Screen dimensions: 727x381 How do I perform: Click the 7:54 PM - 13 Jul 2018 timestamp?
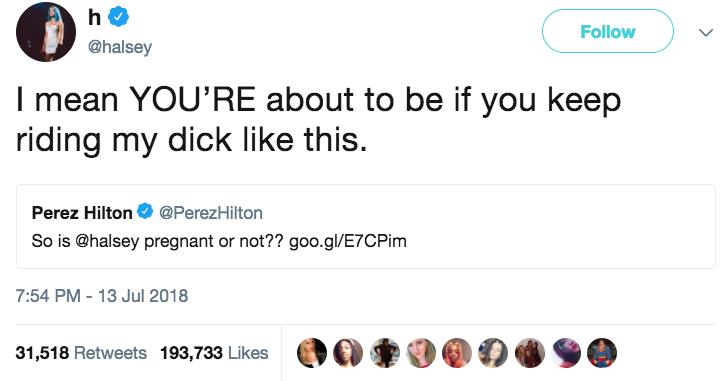[x=102, y=296]
